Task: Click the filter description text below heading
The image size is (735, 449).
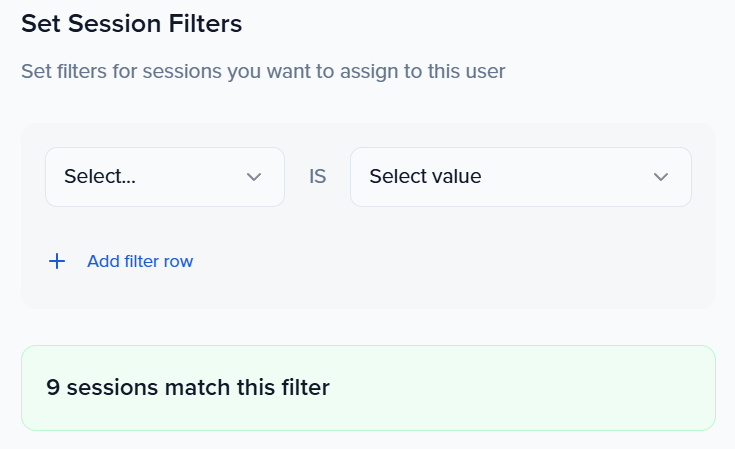Action: (x=263, y=71)
